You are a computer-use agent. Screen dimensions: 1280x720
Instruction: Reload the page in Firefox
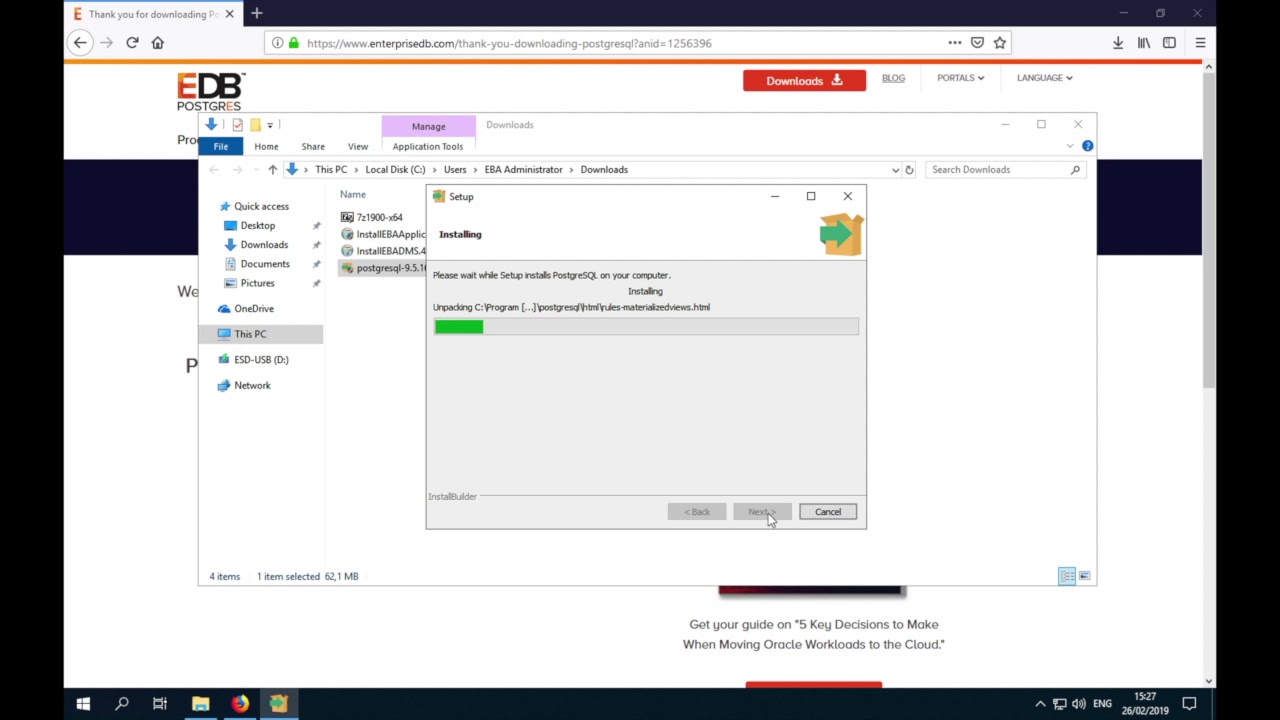(132, 43)
